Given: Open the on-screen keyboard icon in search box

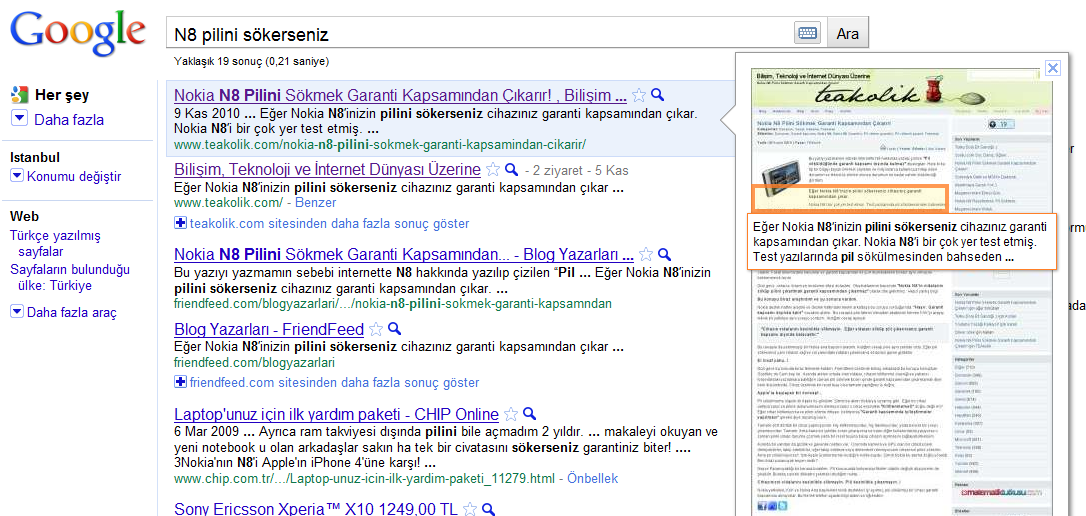Looking at the screenshot, I should pyautogui.click(x=807, y=33).
